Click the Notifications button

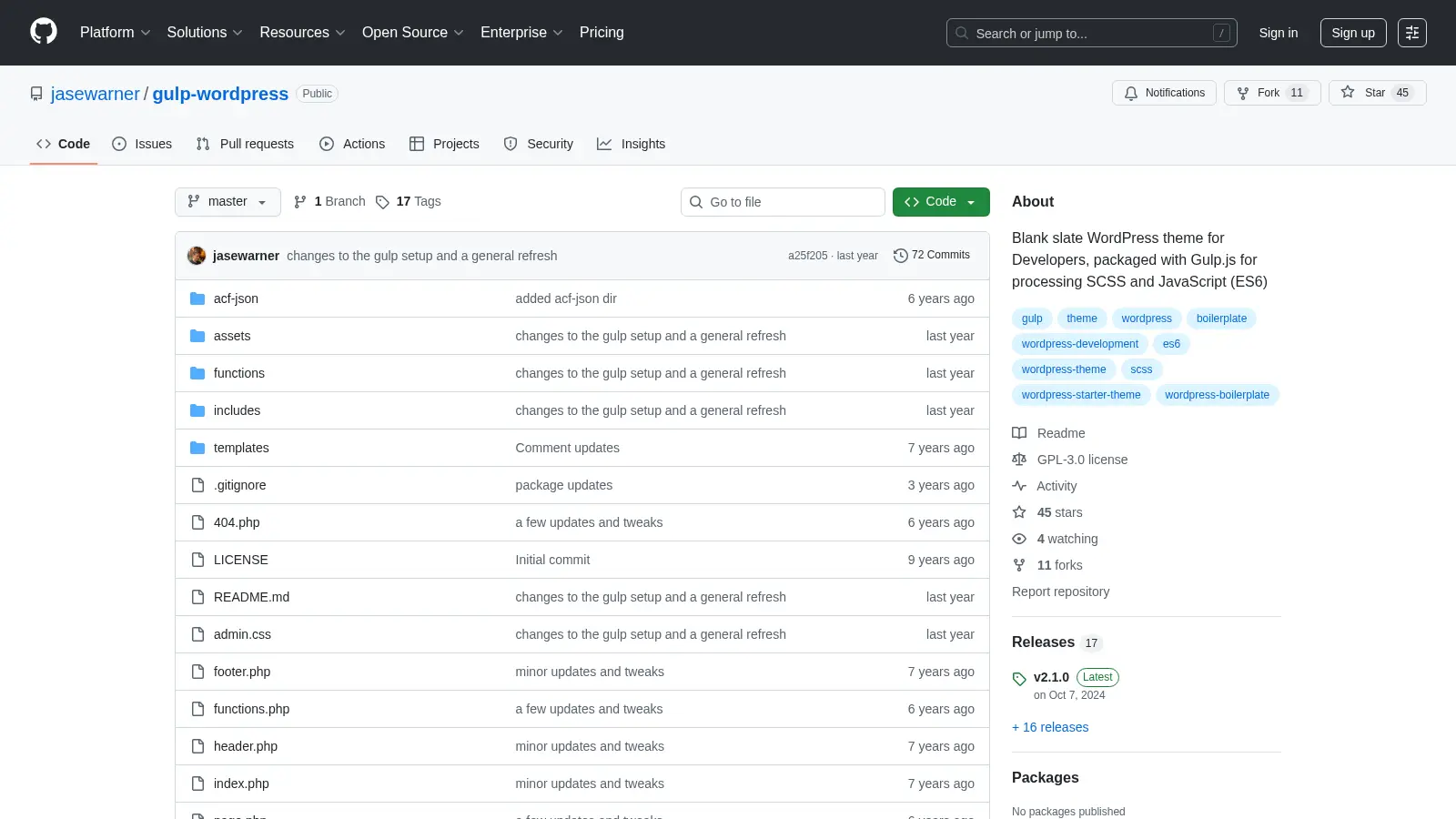[x=1164, y=93]
